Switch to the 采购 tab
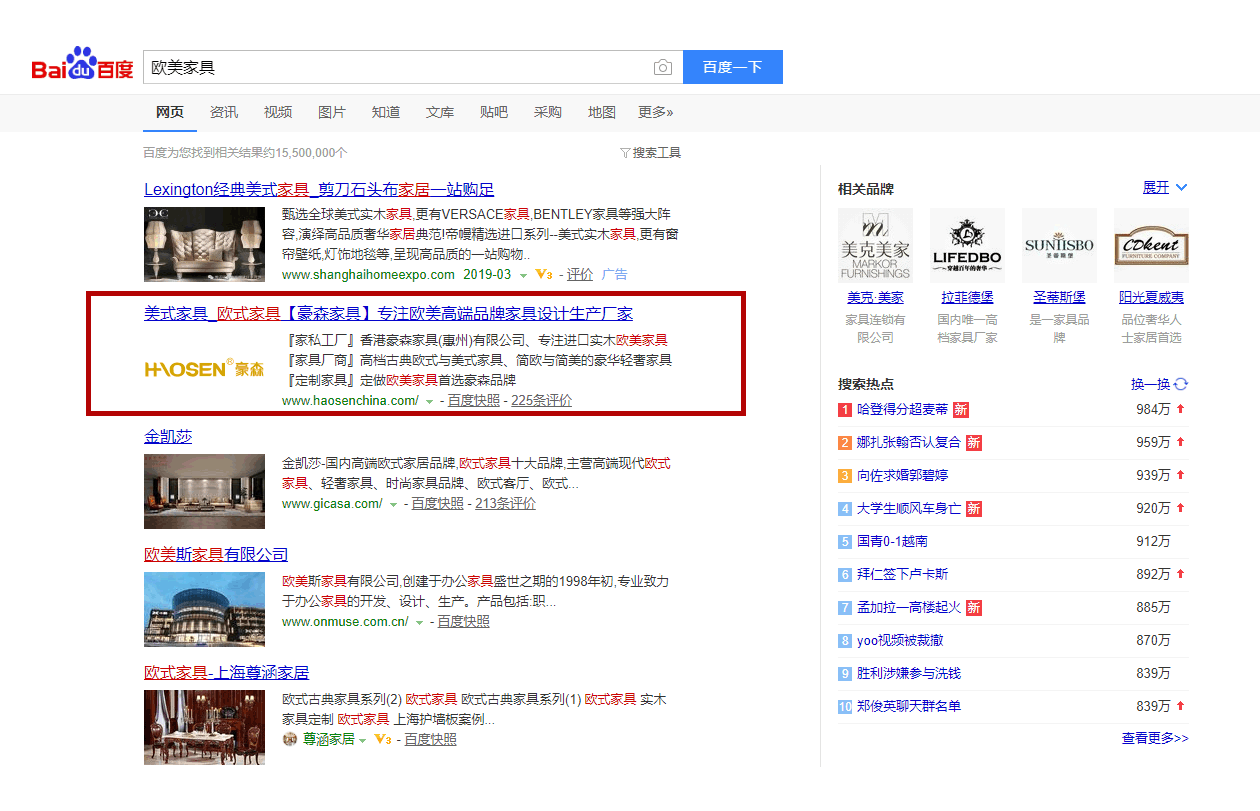Screen dimensions: 1260x811 548,112
